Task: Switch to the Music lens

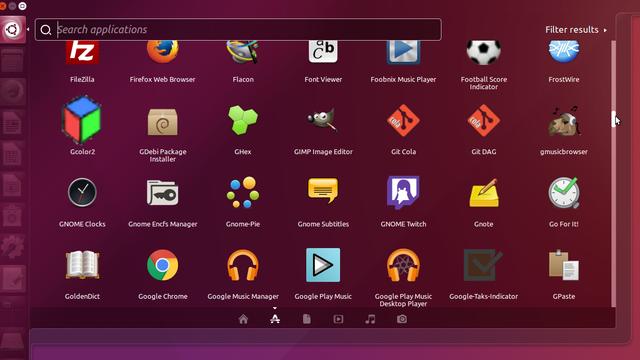Action: (370, 319)
